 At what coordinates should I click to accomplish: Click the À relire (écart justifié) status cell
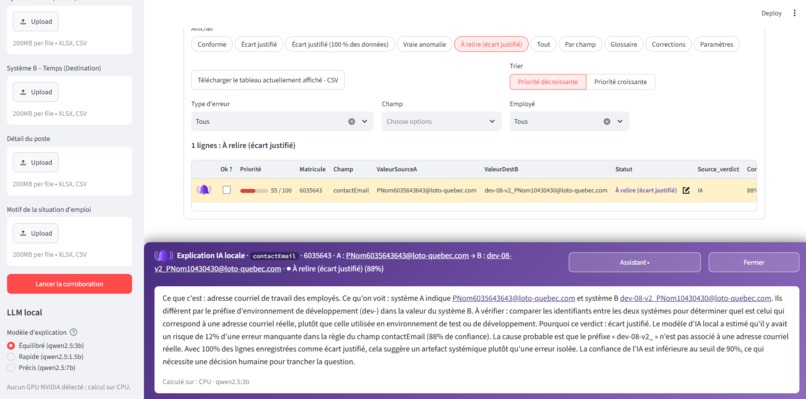click(646, 190)
